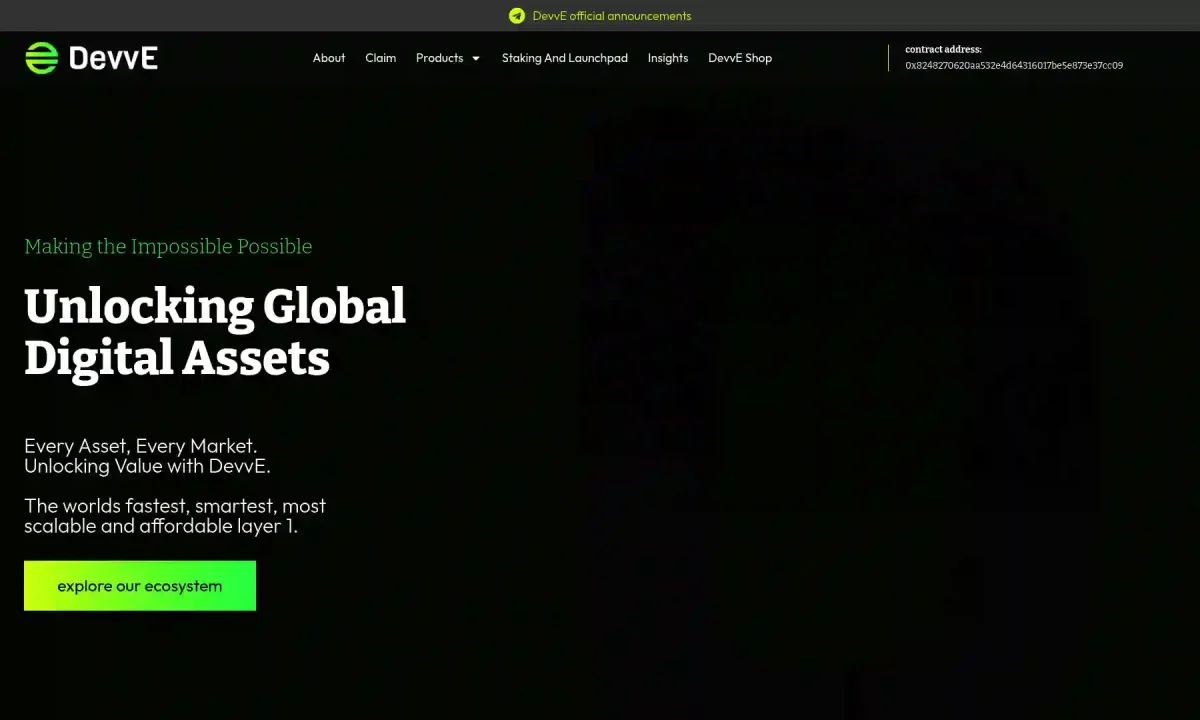The height and width of the screenshot is (720, 1200).
Task: Go to the Claim page
Action: [x=380, y=58]
